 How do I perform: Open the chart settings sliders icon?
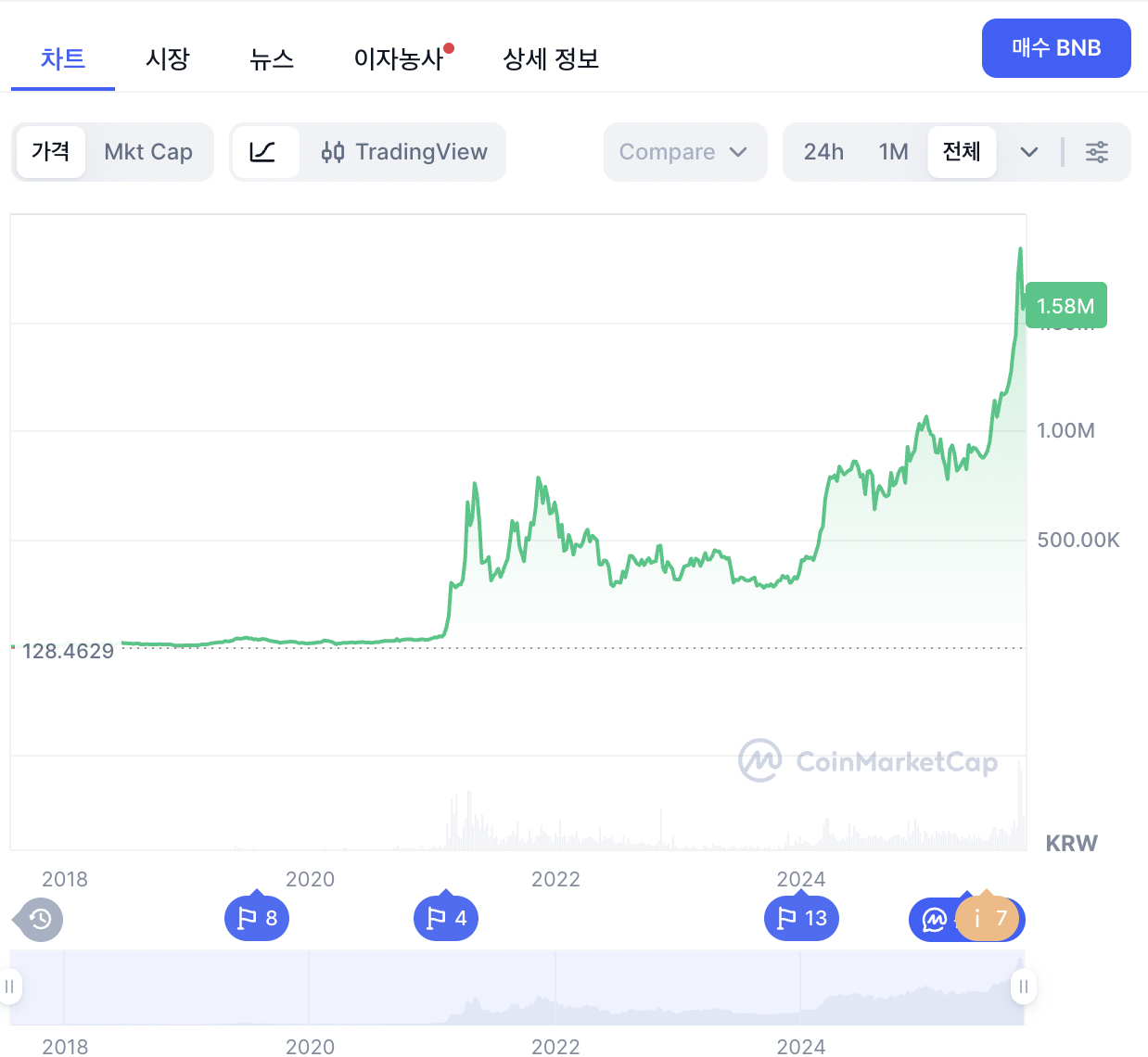1096,151
